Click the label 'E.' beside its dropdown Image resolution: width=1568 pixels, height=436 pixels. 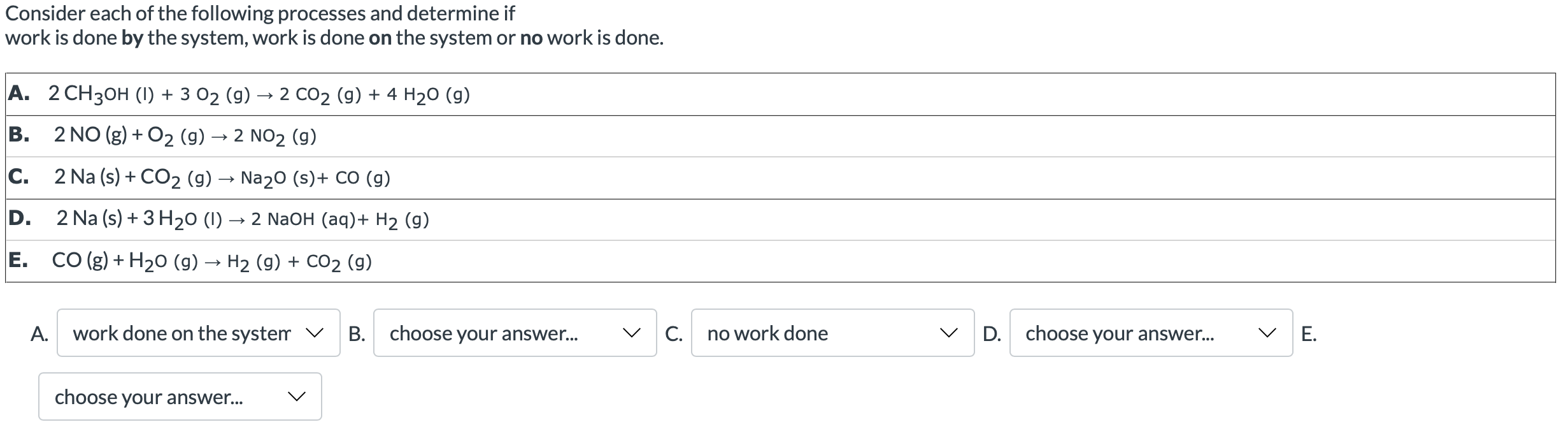coord(1308,333)
